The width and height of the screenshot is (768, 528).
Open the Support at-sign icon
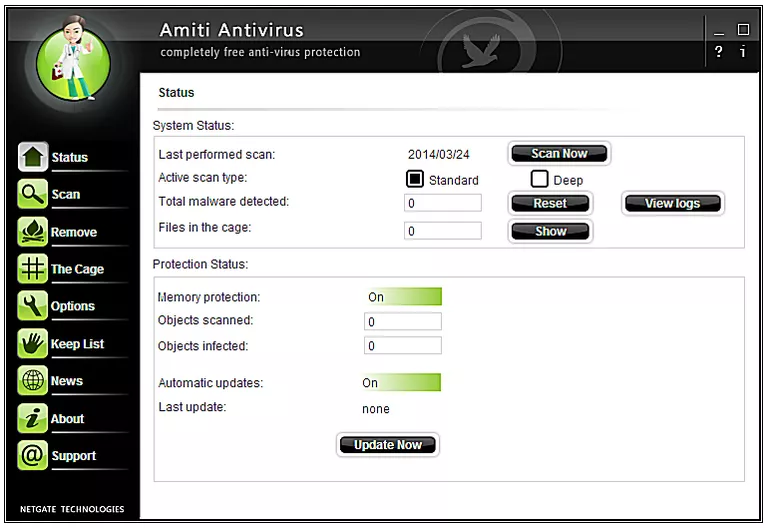tap(33, 455)
